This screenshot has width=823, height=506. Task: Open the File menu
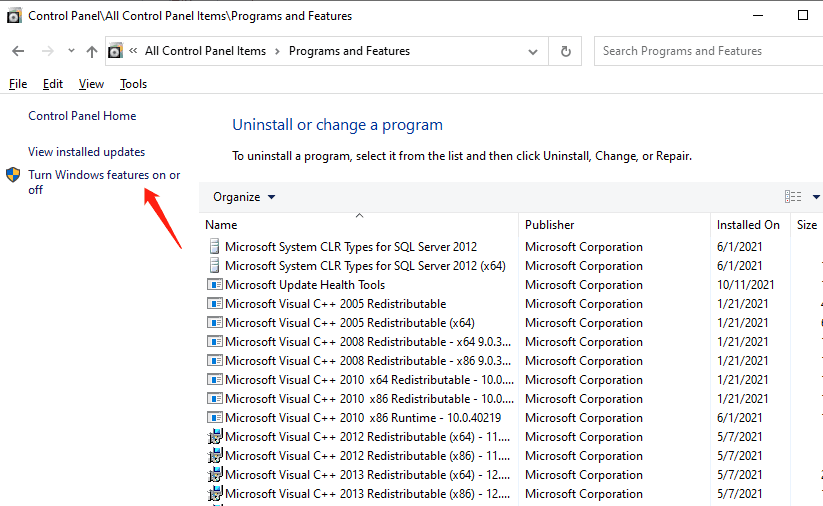tap(18, 84)
